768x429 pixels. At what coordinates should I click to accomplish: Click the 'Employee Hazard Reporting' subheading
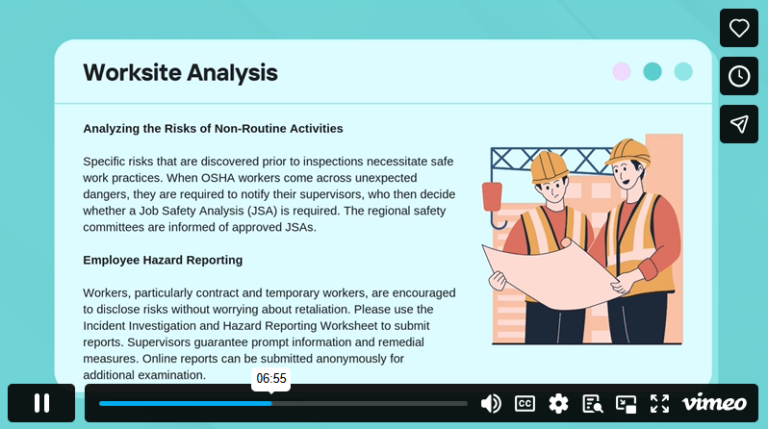point(163,260)
